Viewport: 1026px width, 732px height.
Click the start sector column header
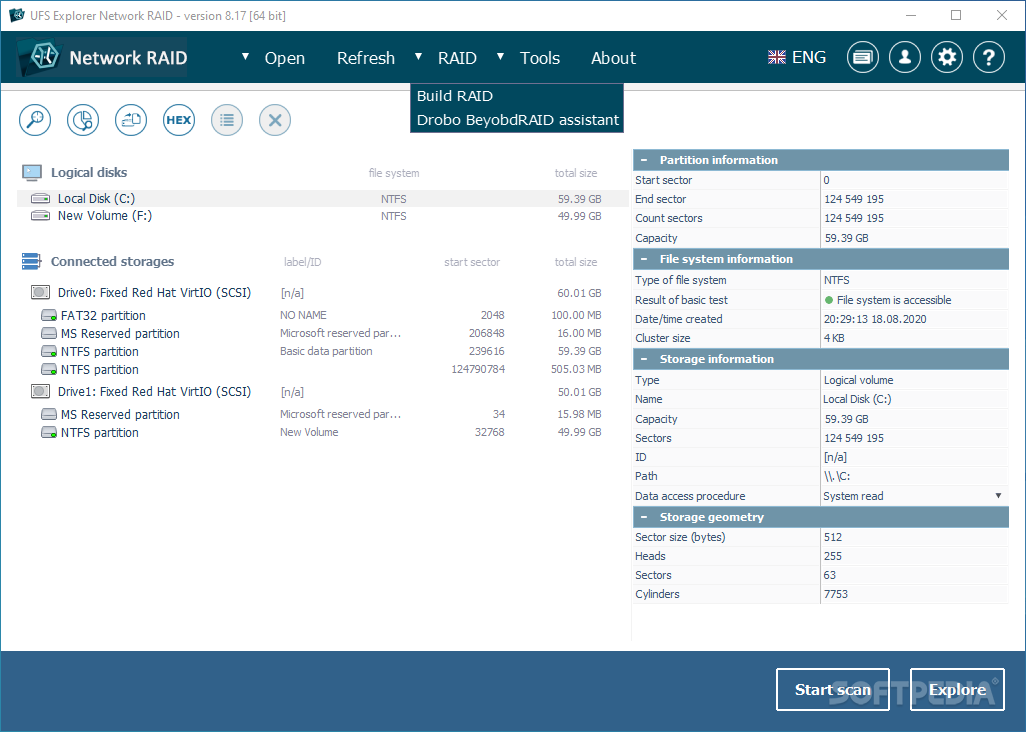(x=472, y=262)
